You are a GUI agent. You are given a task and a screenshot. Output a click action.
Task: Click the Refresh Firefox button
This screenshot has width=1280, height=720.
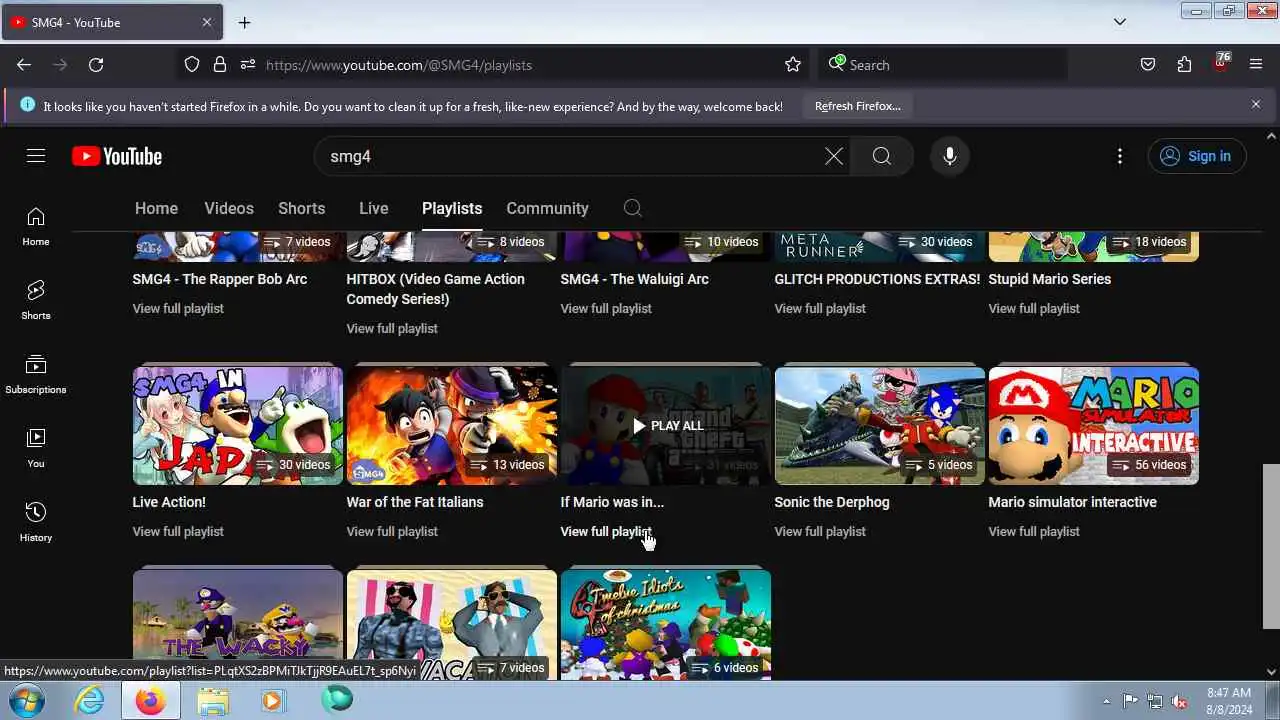[857, 105]
